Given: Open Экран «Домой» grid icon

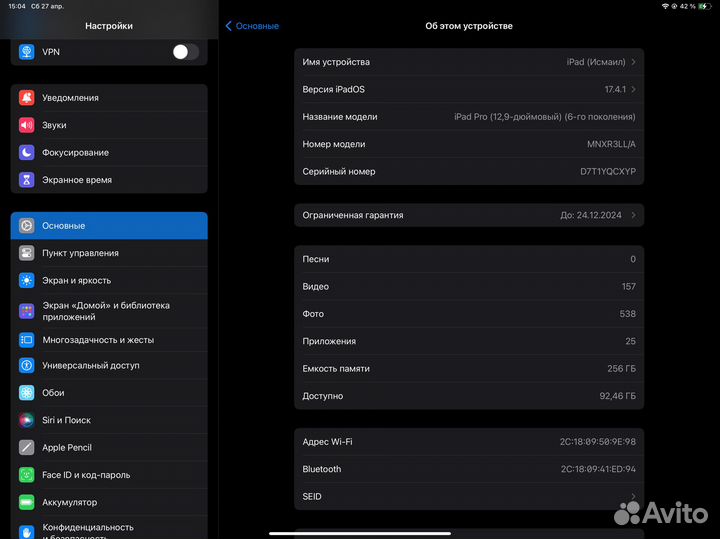Looking at the screenshot, I should [27, 311].
